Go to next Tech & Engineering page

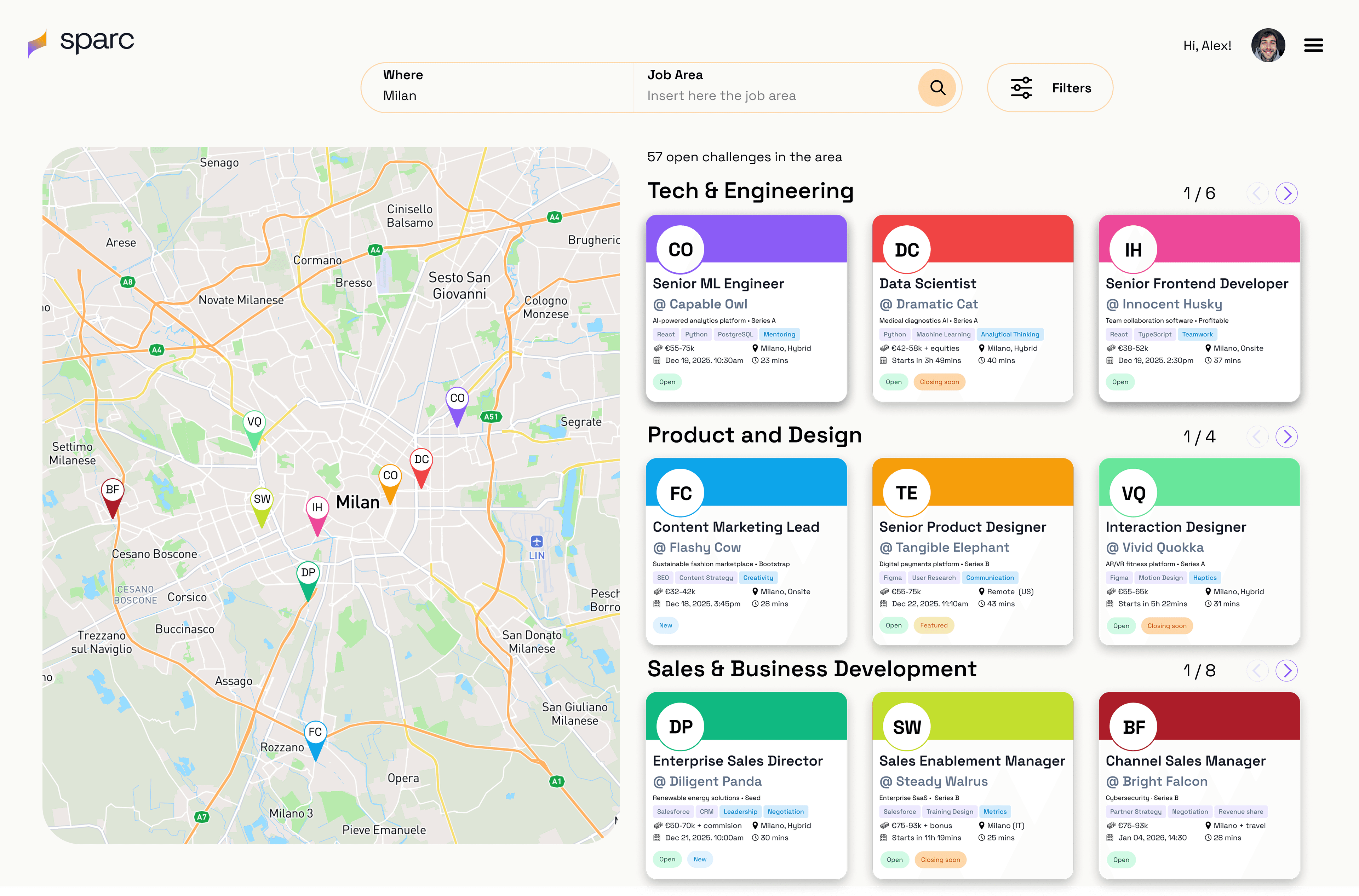pyautogui.click(x=1286, y=193)
